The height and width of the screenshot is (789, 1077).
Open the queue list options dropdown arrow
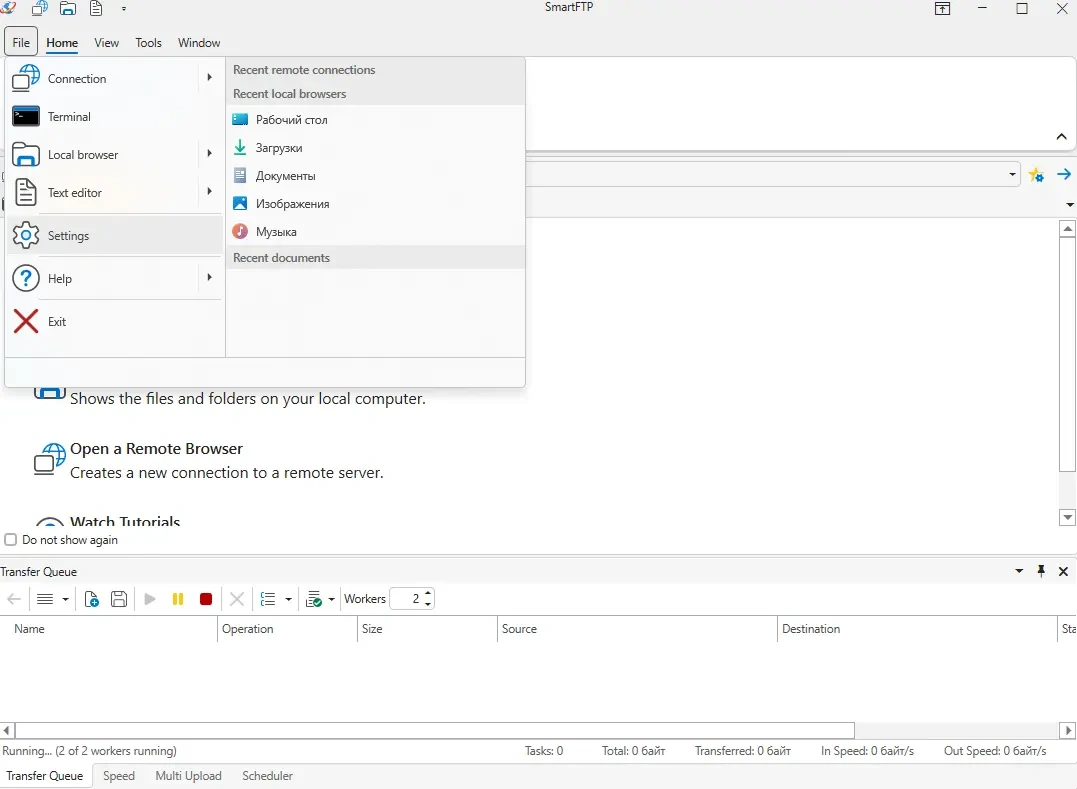(x=288, y=599)
